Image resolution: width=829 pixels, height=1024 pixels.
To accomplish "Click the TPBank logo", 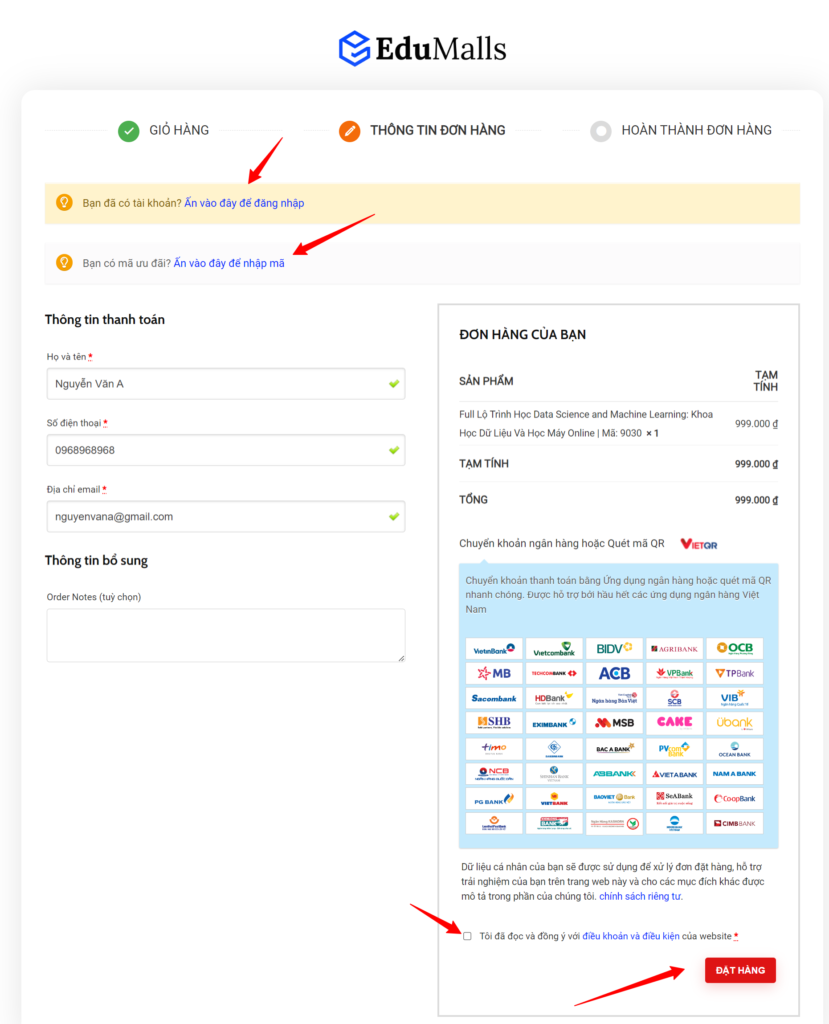I will click(734, 674).
